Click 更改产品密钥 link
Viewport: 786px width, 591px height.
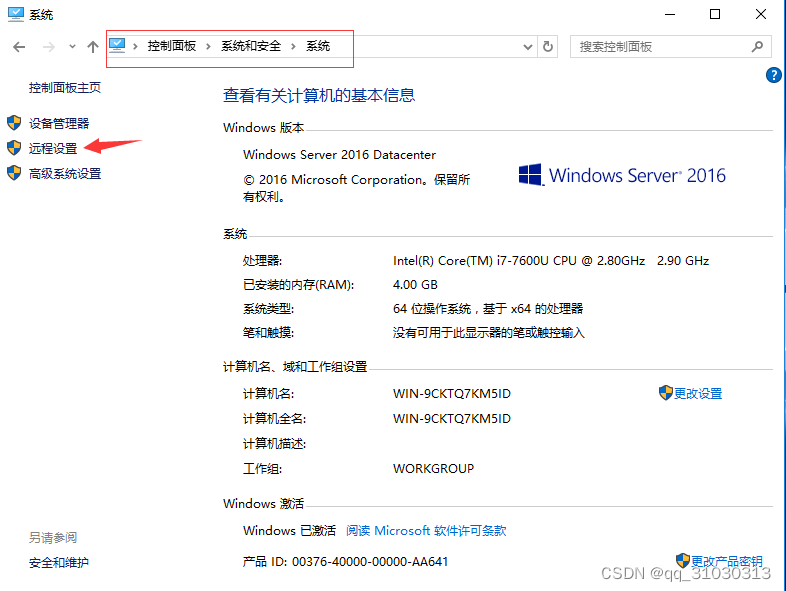pyautogui.click(x=727, y=561)
